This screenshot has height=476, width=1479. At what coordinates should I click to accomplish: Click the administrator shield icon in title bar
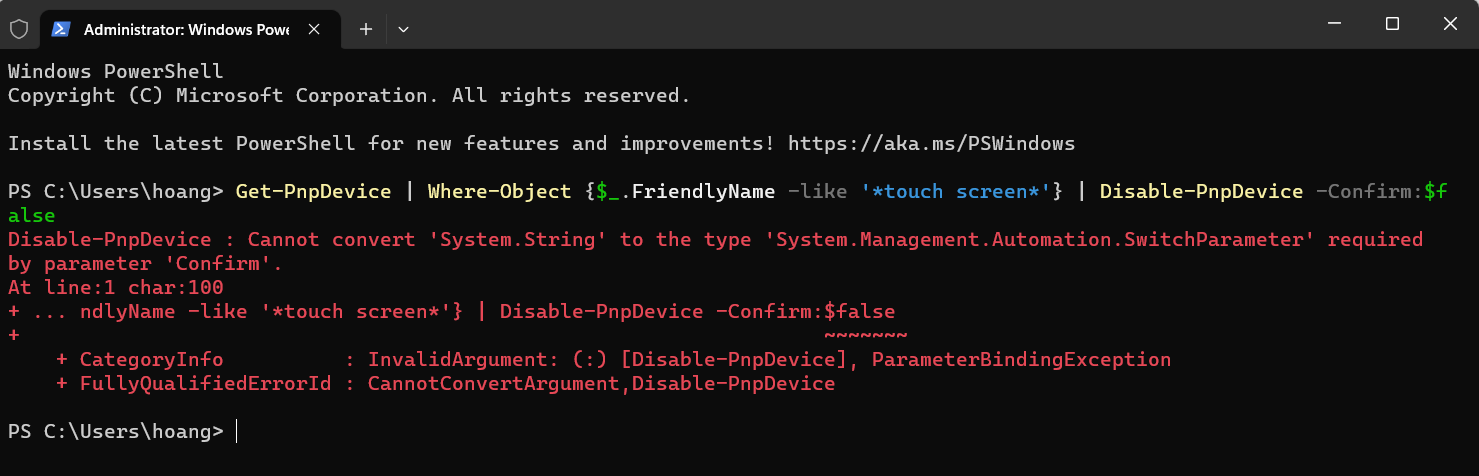18,30
